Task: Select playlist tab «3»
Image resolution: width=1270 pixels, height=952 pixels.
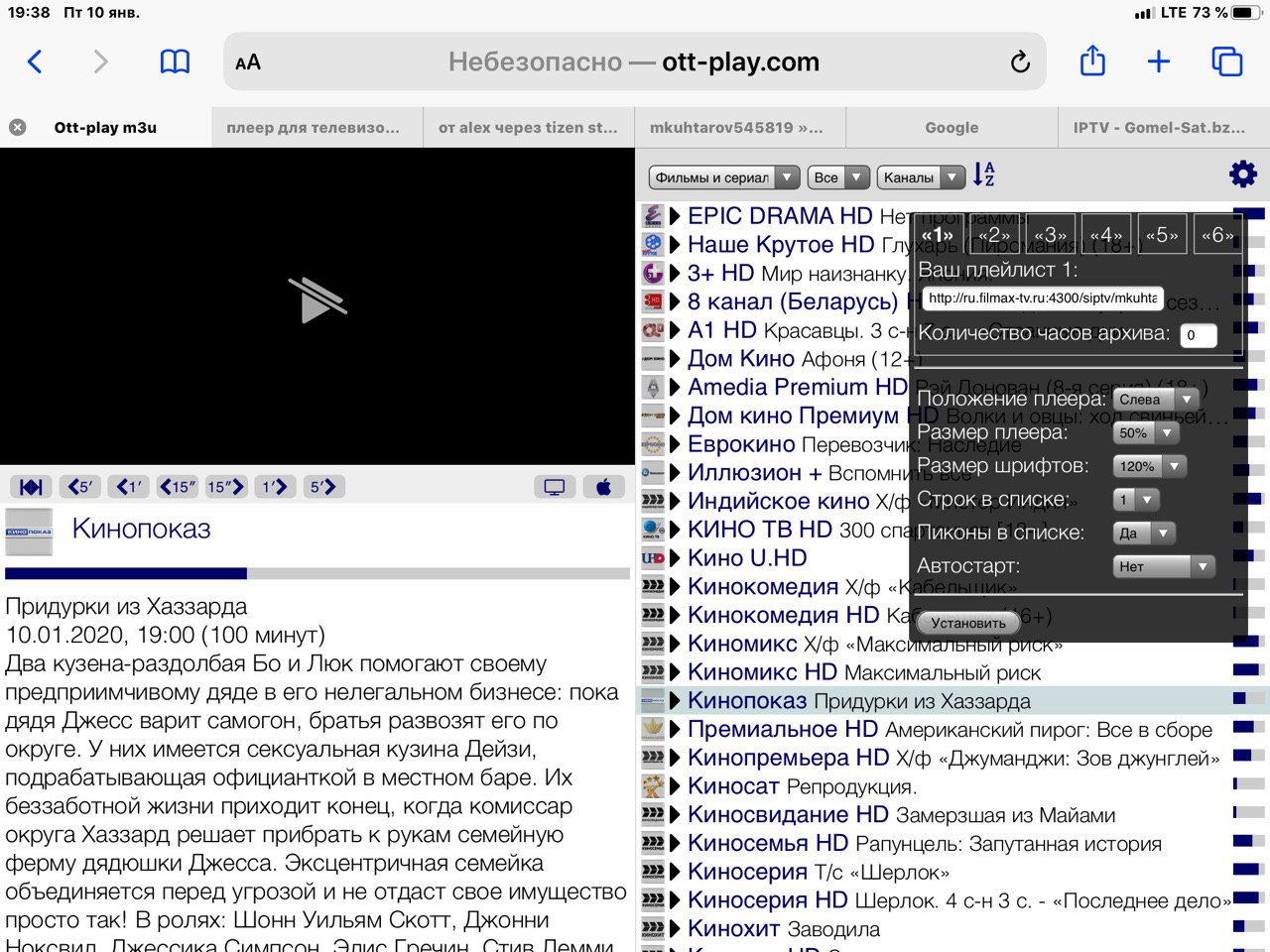Action: (1050, 236)
